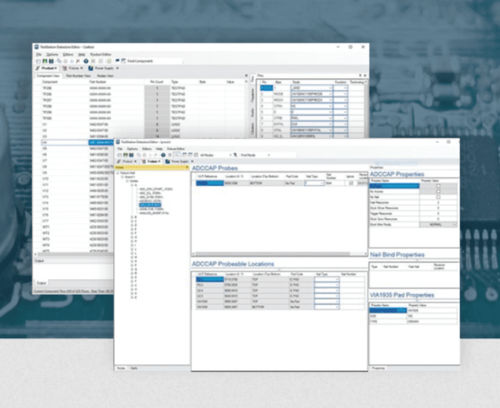Close the Pins panel in back window
This screenshot has height=408, width=500.
point(365,76)
